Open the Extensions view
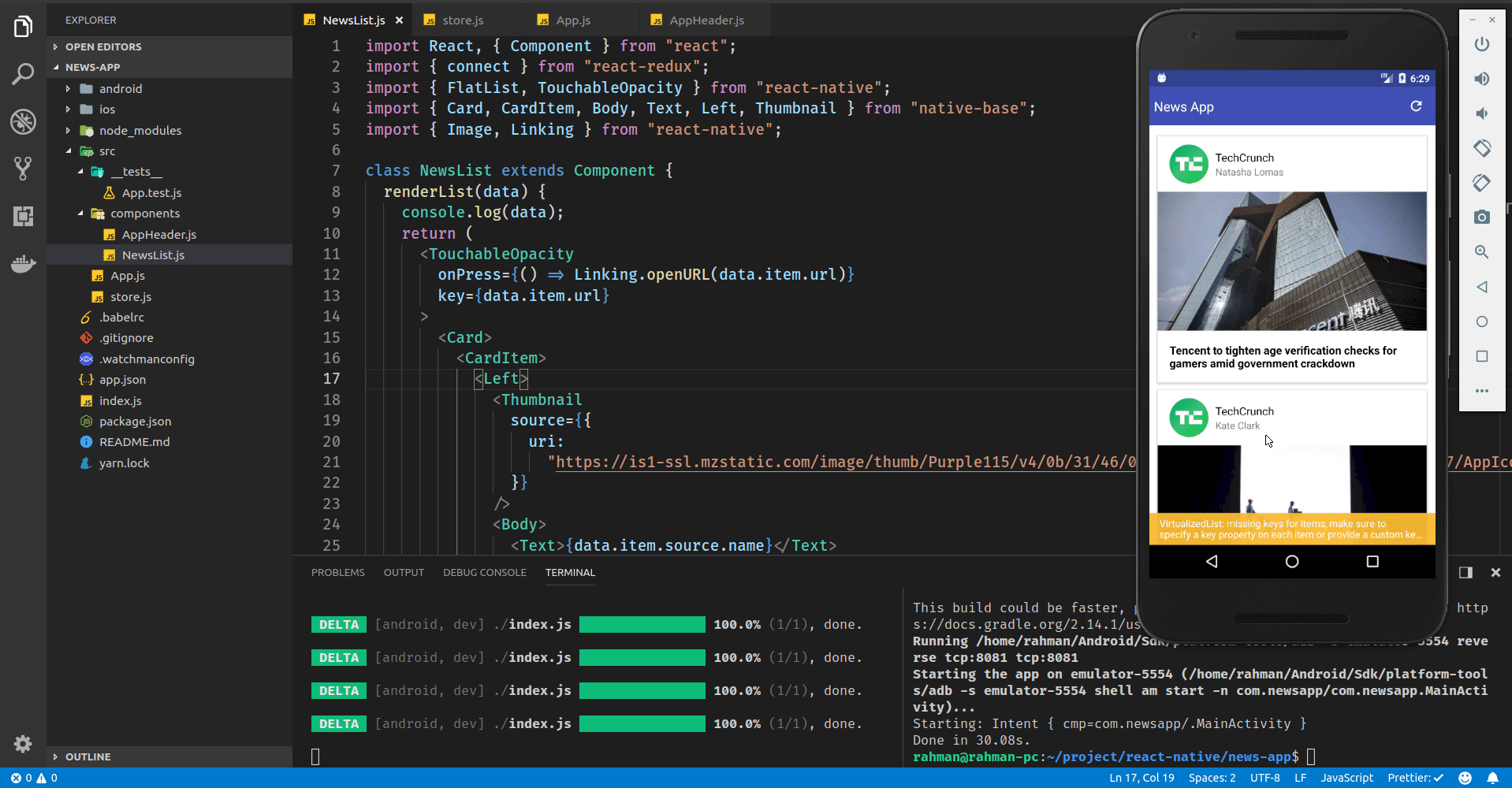The height and width of the screenshot is (788, 1512). pyautogui.click(x=24, y=216)
